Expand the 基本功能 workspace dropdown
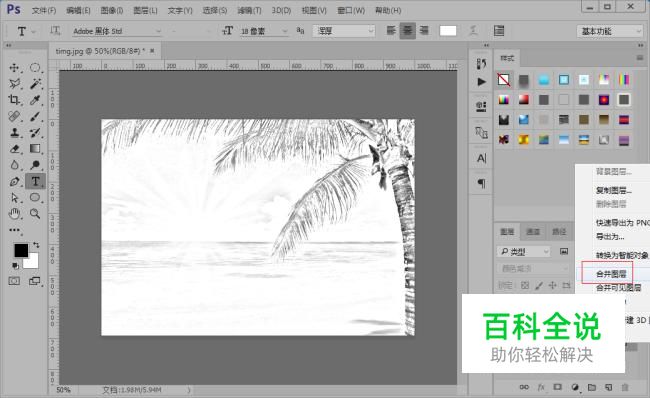Viewport: 650px width, 398px height. (x=609, y=31)
